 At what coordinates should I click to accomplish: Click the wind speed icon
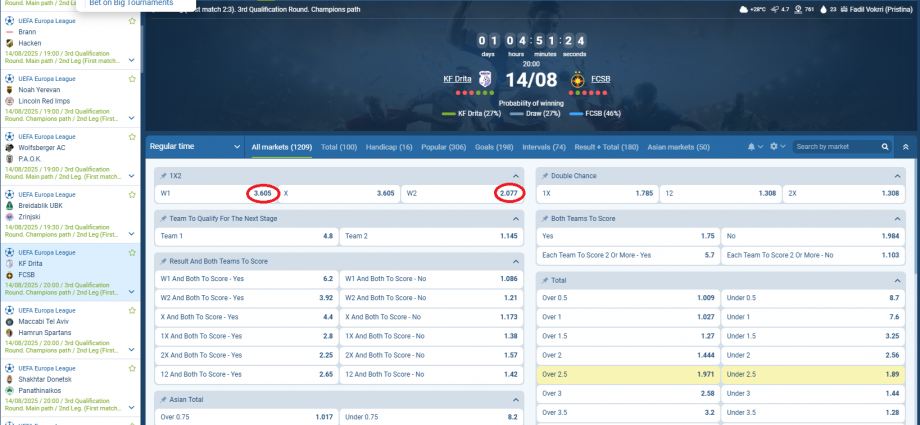774,9
